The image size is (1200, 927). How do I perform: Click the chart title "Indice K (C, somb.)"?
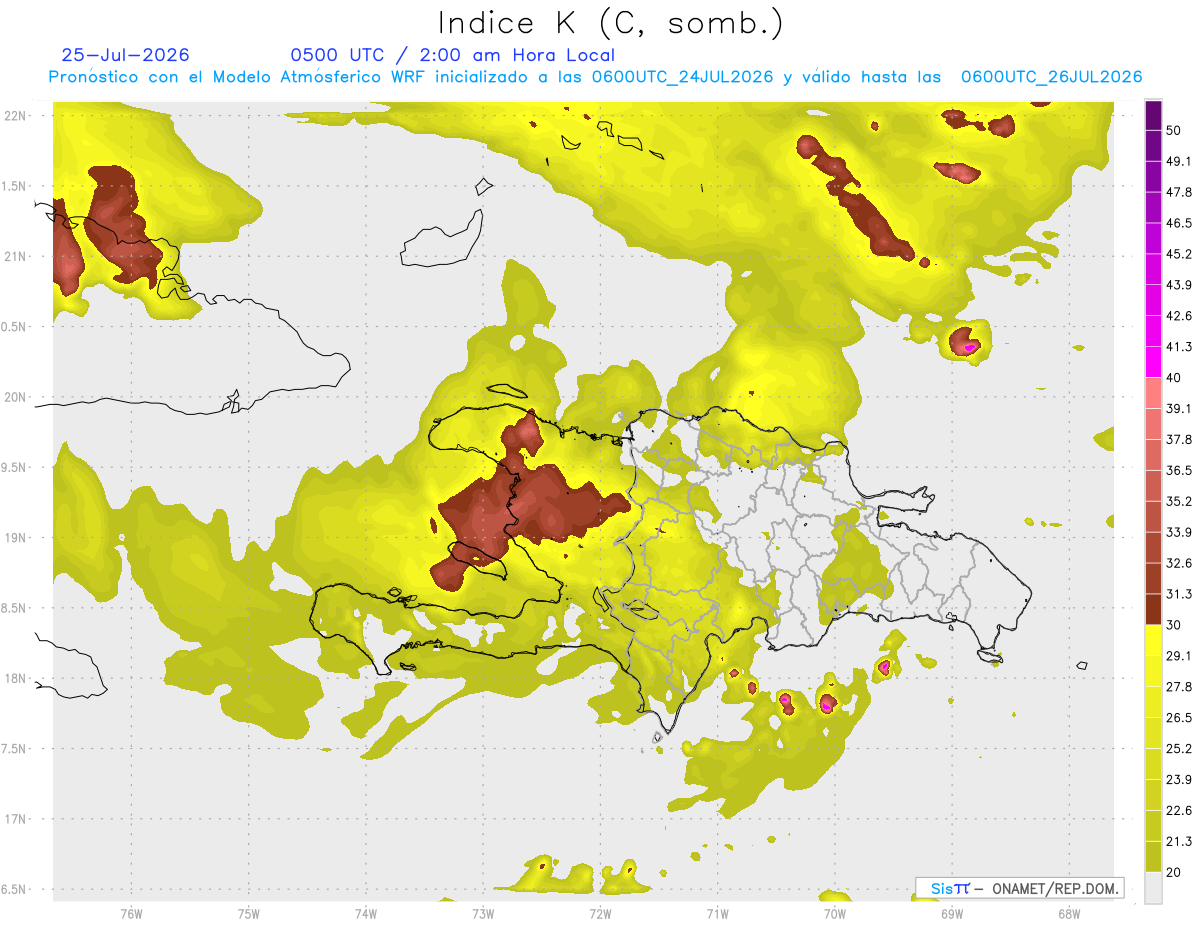pos(611,24)
